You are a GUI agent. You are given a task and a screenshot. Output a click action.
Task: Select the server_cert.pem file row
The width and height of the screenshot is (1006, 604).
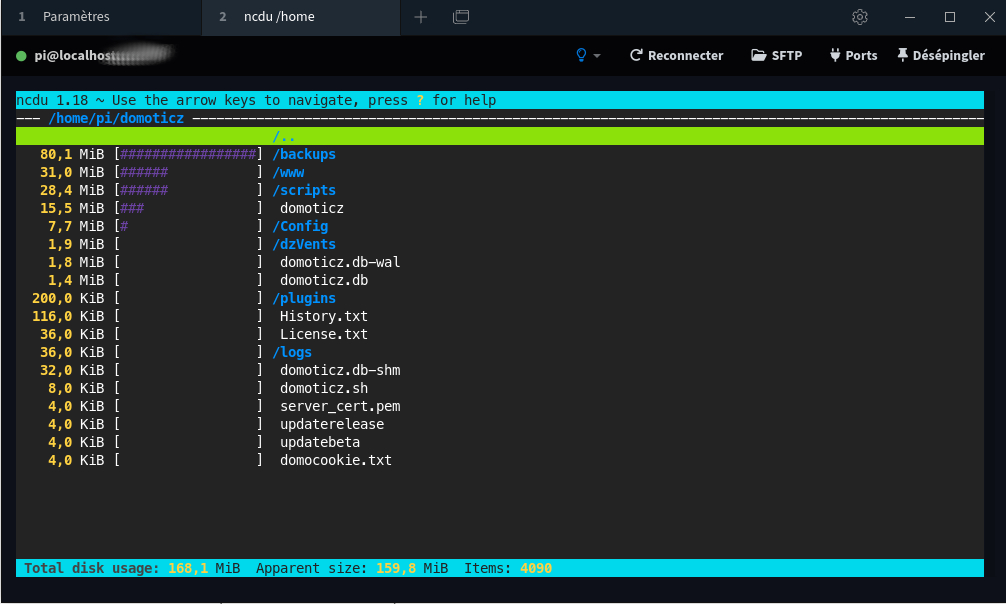[340, 406]
